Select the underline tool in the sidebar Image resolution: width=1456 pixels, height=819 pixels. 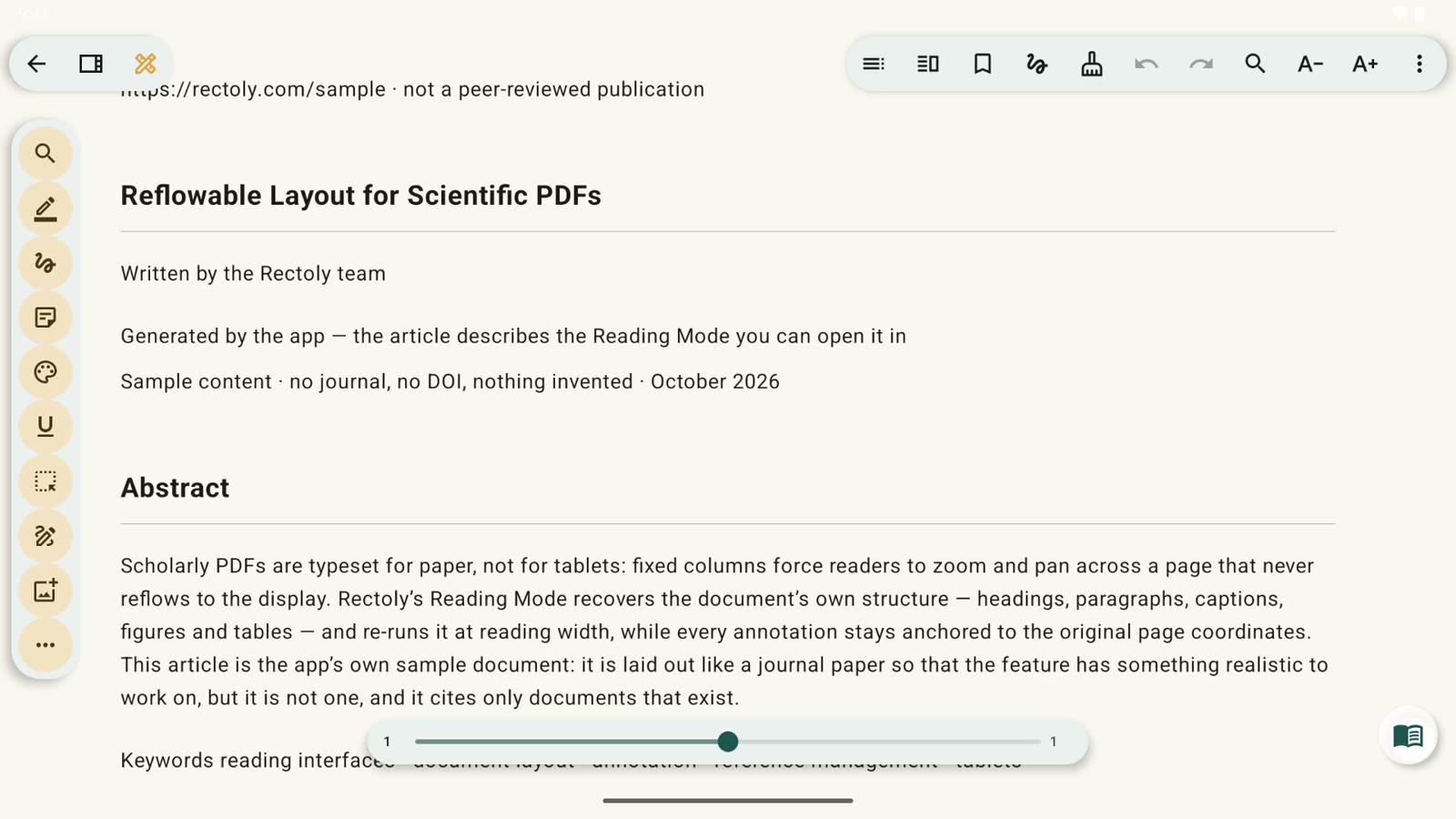pyautogui.click(x=45, y=427)
